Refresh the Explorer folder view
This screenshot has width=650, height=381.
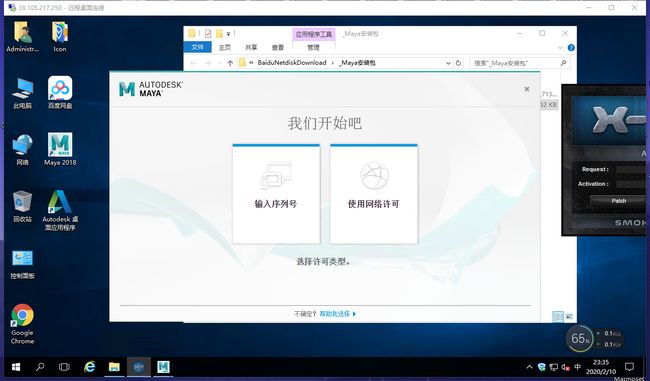point(458,63)
